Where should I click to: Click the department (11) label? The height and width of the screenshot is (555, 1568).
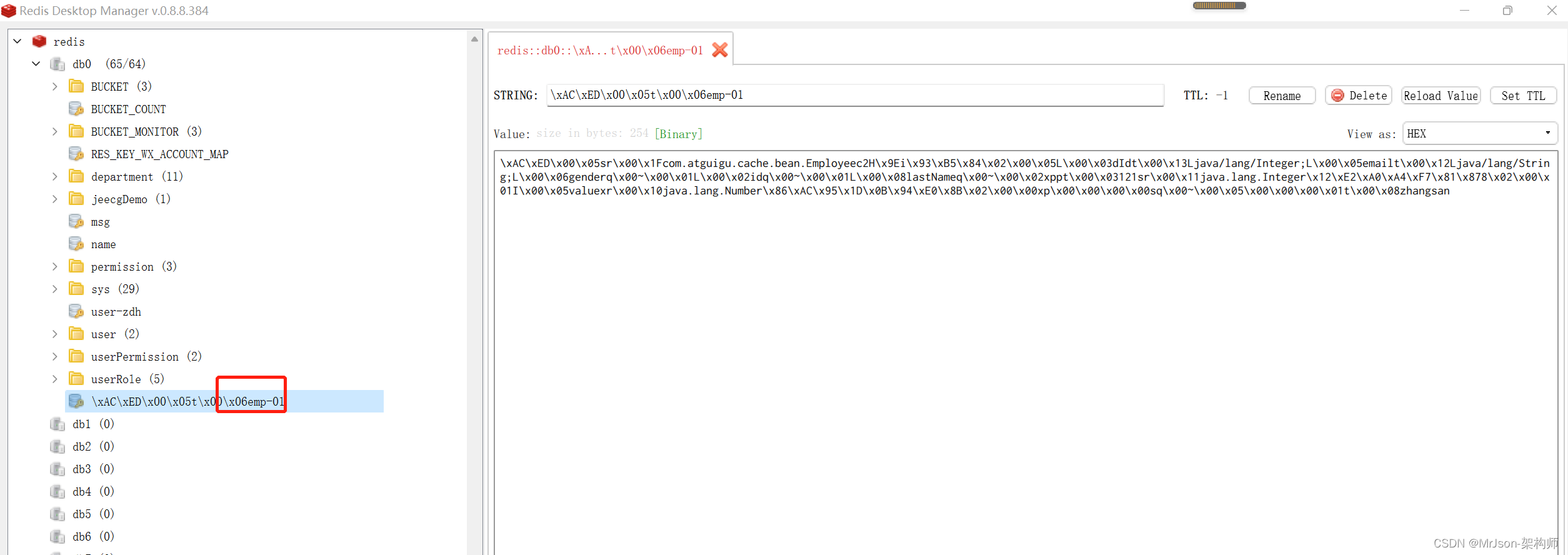(137, 176)
